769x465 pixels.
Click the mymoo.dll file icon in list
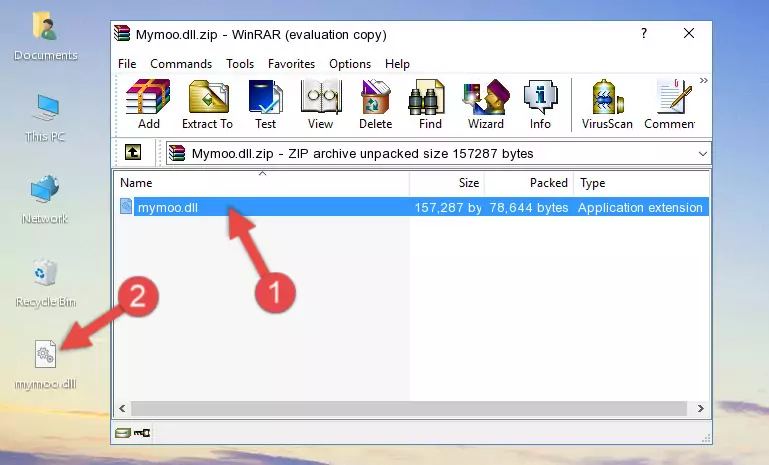coord(126,207)
